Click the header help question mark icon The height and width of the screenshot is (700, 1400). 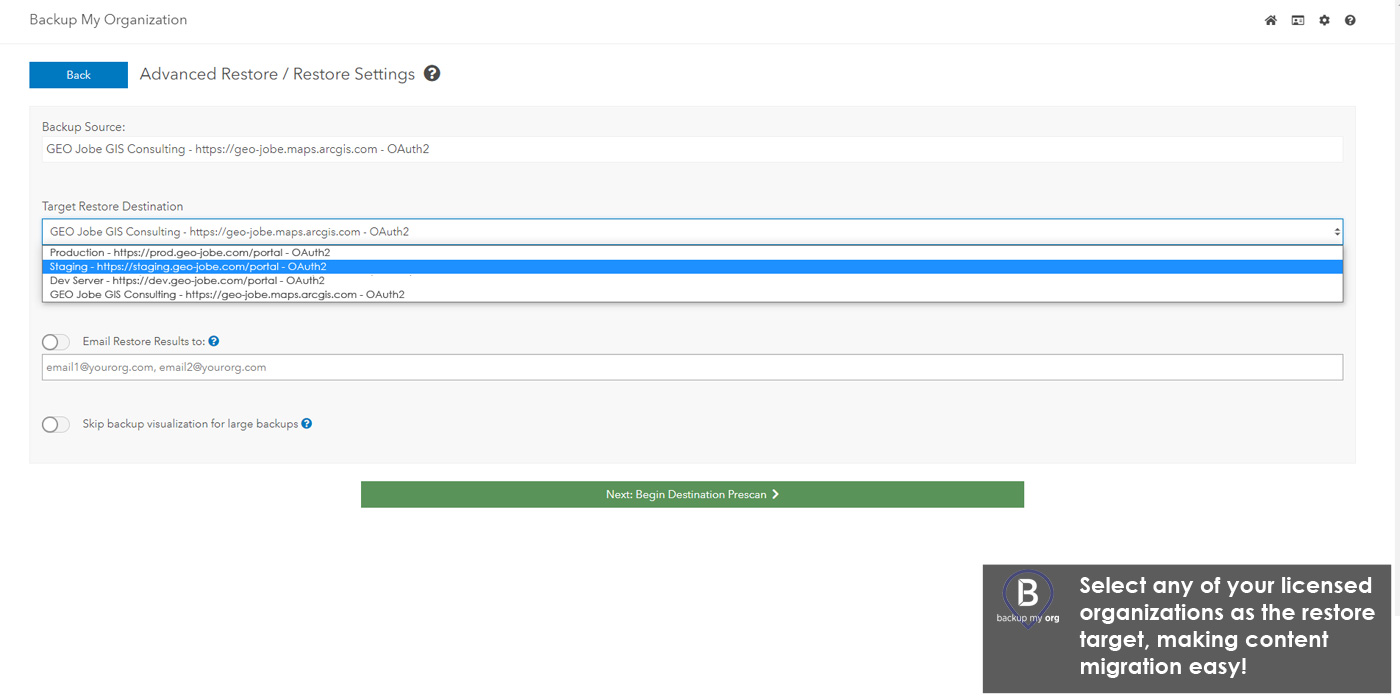click(x=1350, y=20)
